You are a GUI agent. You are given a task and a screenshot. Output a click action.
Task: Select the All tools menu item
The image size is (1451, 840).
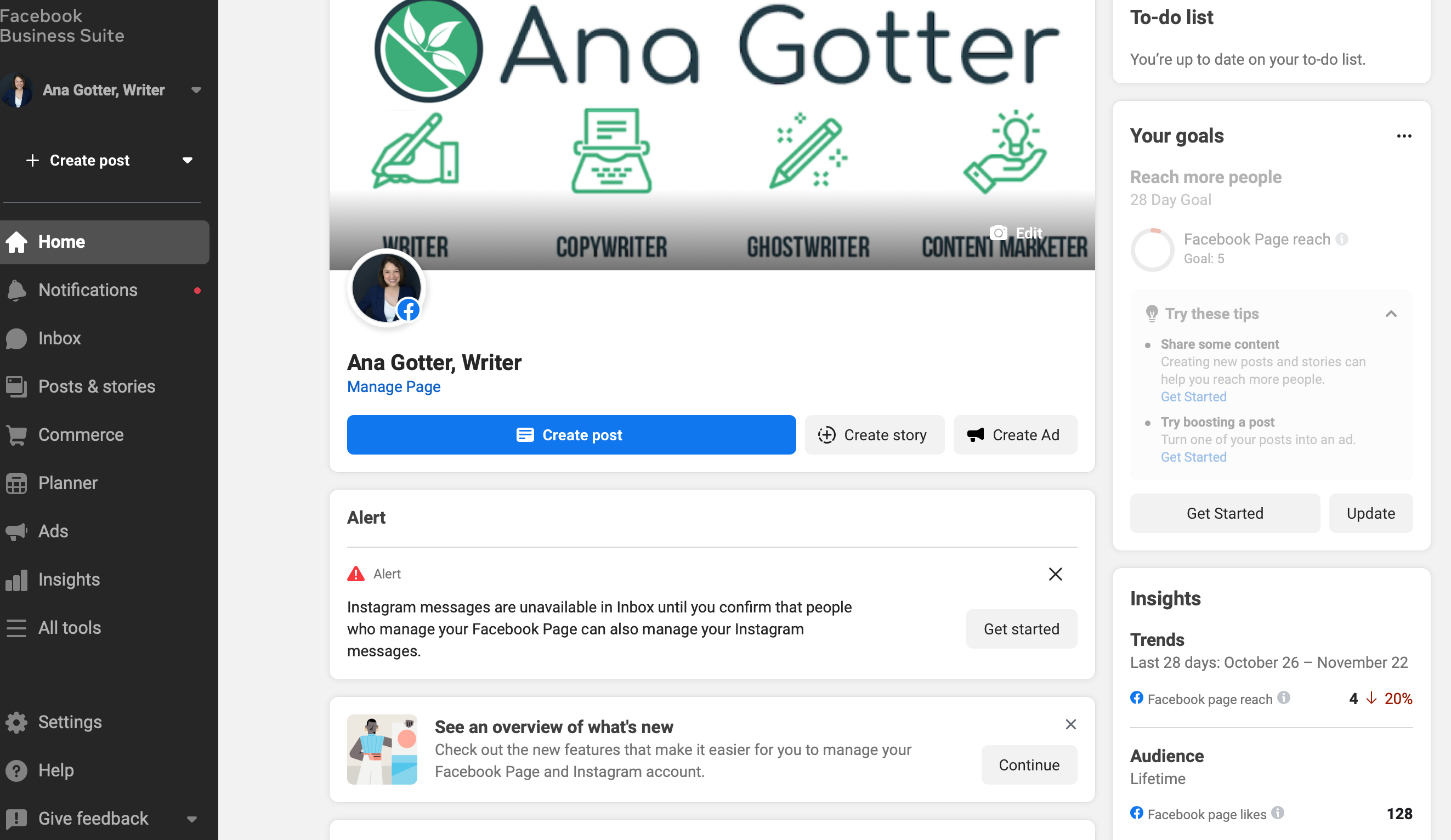69,627
